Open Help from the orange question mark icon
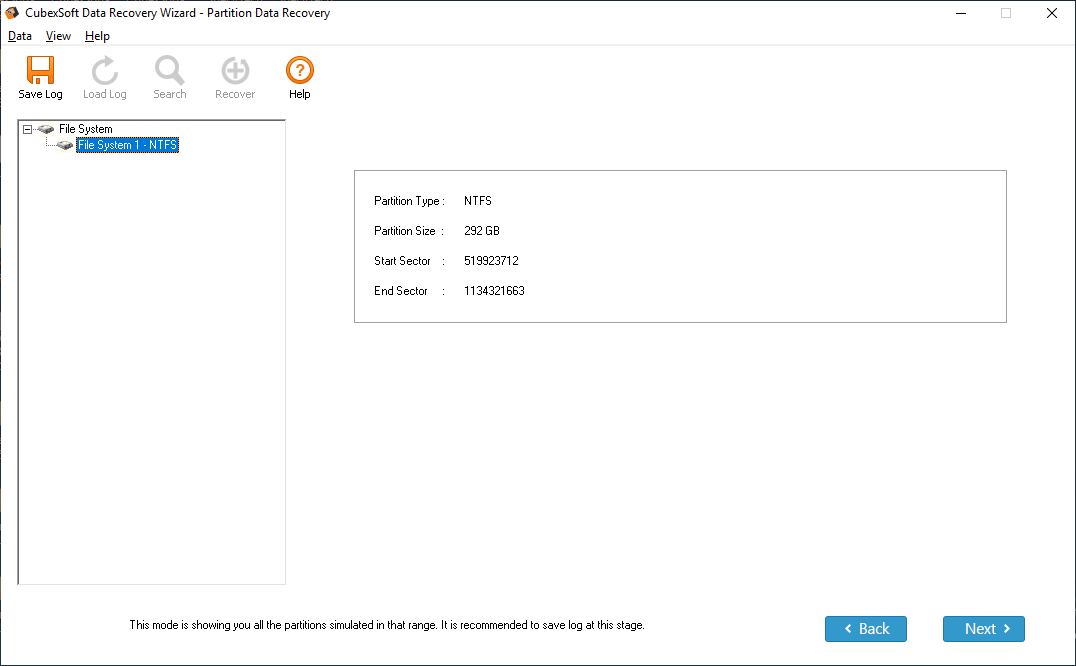The image size is (1076, 666). pyautogui.click(x=299, y=71)
